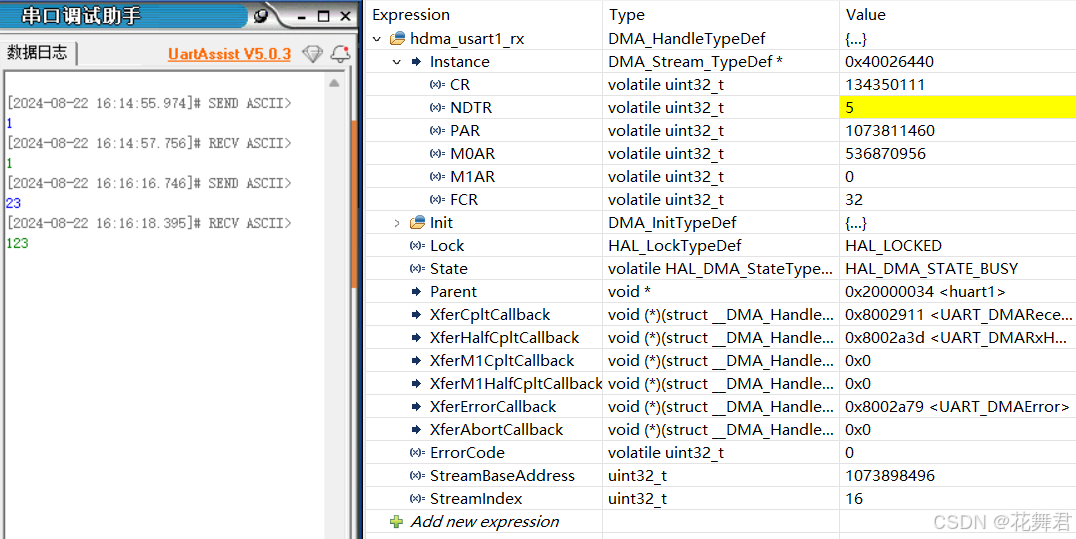
Task: Click the pointer icon beside XferM1HalfCpltCallback
Action: 417,384
